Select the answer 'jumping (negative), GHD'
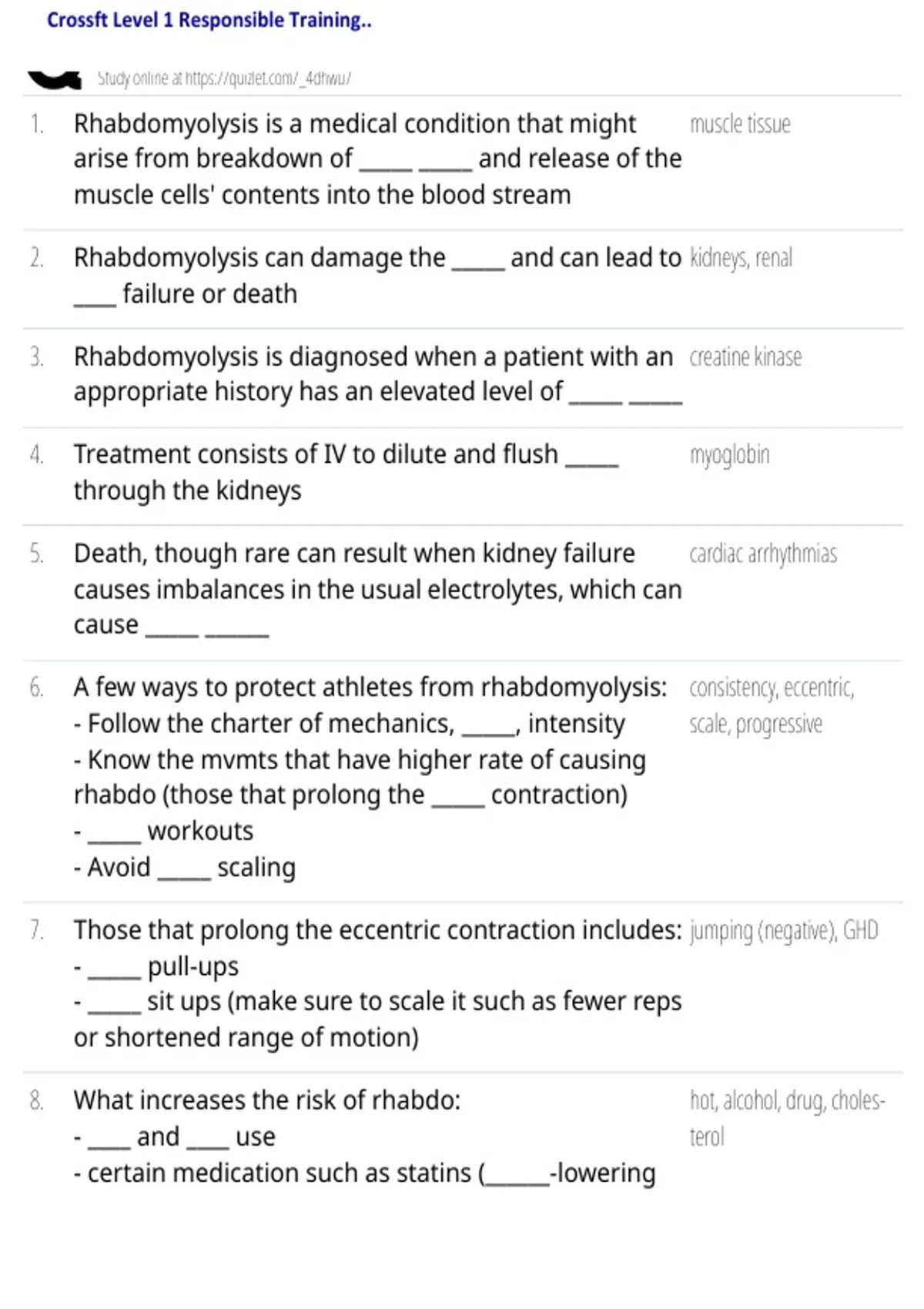 click(784, 930)
